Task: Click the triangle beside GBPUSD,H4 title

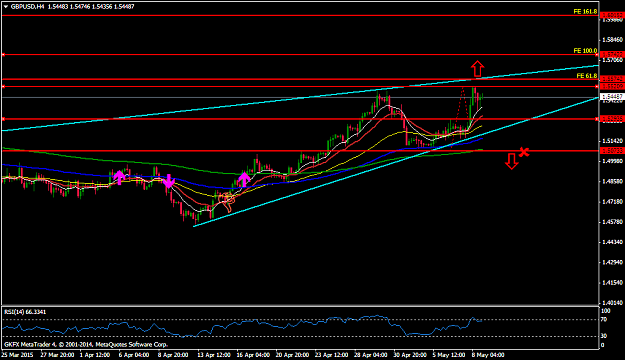Action: [x=6, y=7]
